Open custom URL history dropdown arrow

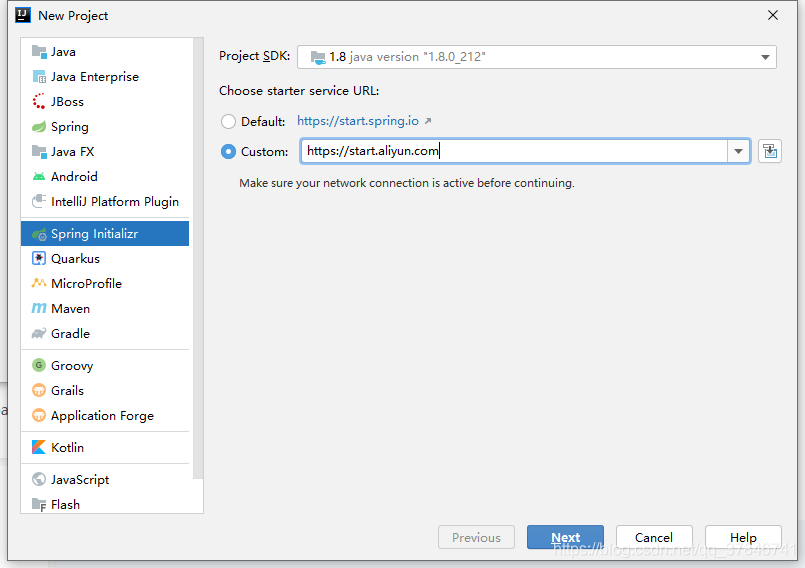[x=738, y=152]
